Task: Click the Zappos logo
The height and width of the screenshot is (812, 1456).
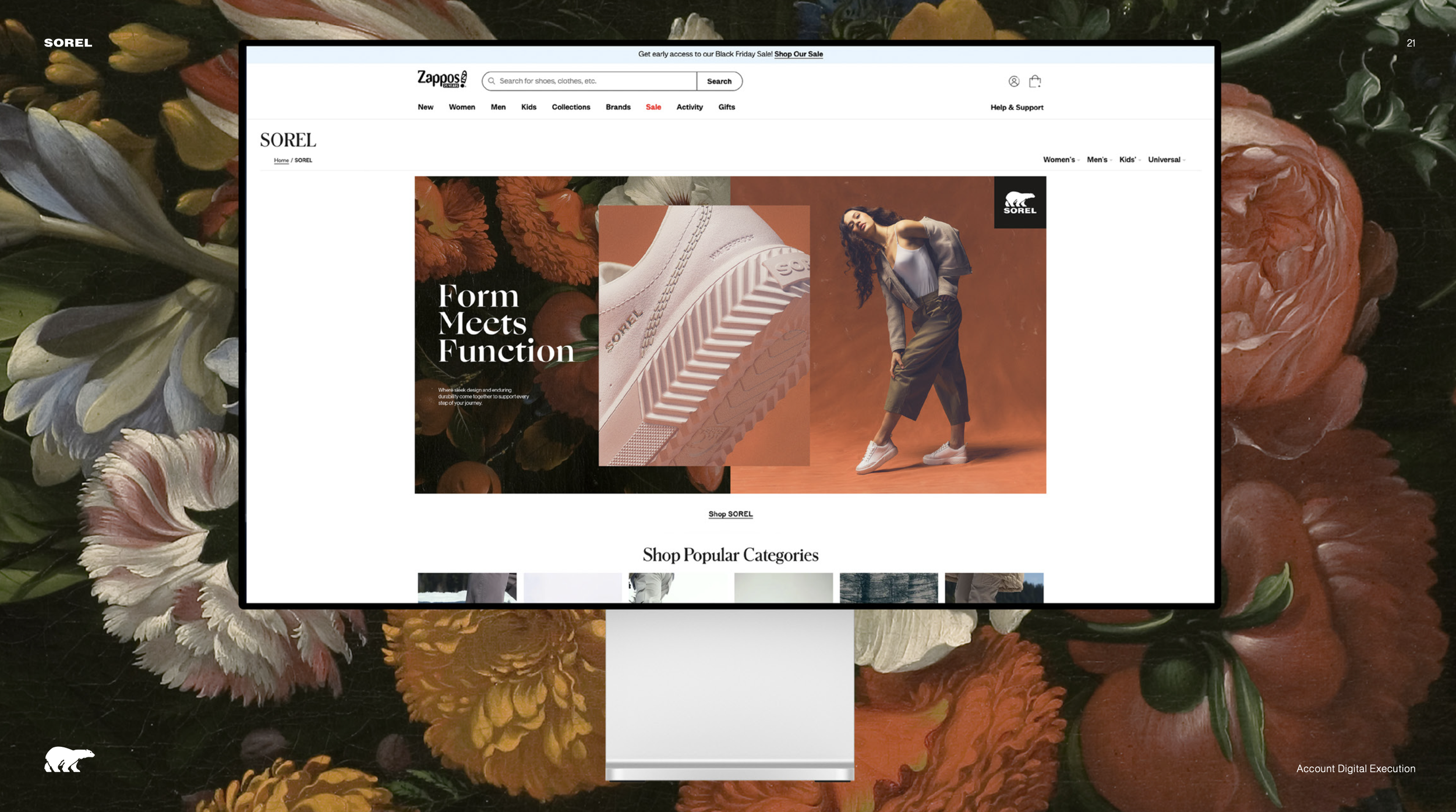Action: tap(442, 79)
